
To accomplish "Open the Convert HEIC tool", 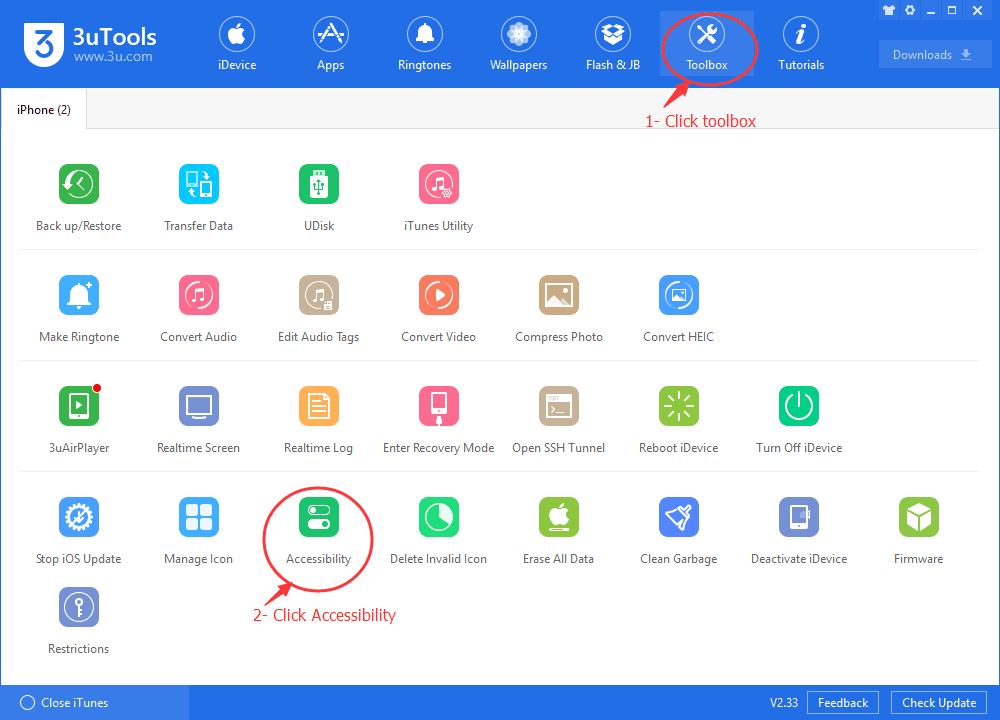I will click(x=679, y=295).
